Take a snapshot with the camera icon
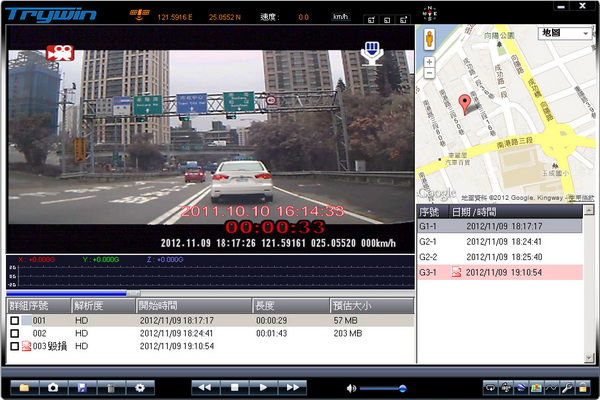Viewport: 600px width, 400px height. (x=52, y=387)
